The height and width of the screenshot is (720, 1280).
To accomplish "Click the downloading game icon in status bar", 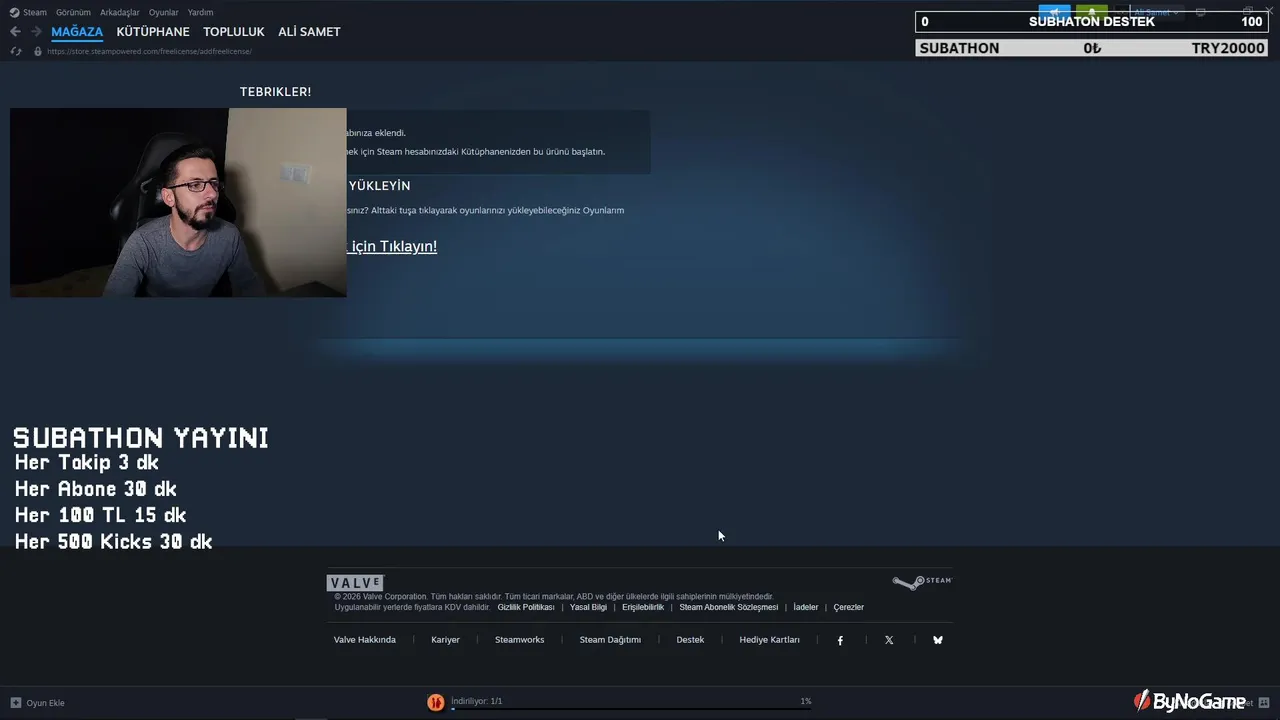I will coord(436,702).
